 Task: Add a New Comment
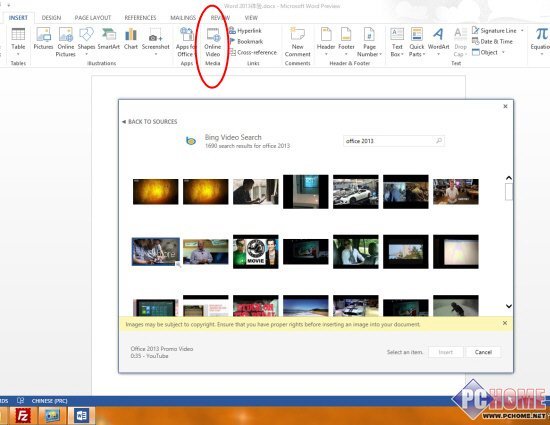297,42
